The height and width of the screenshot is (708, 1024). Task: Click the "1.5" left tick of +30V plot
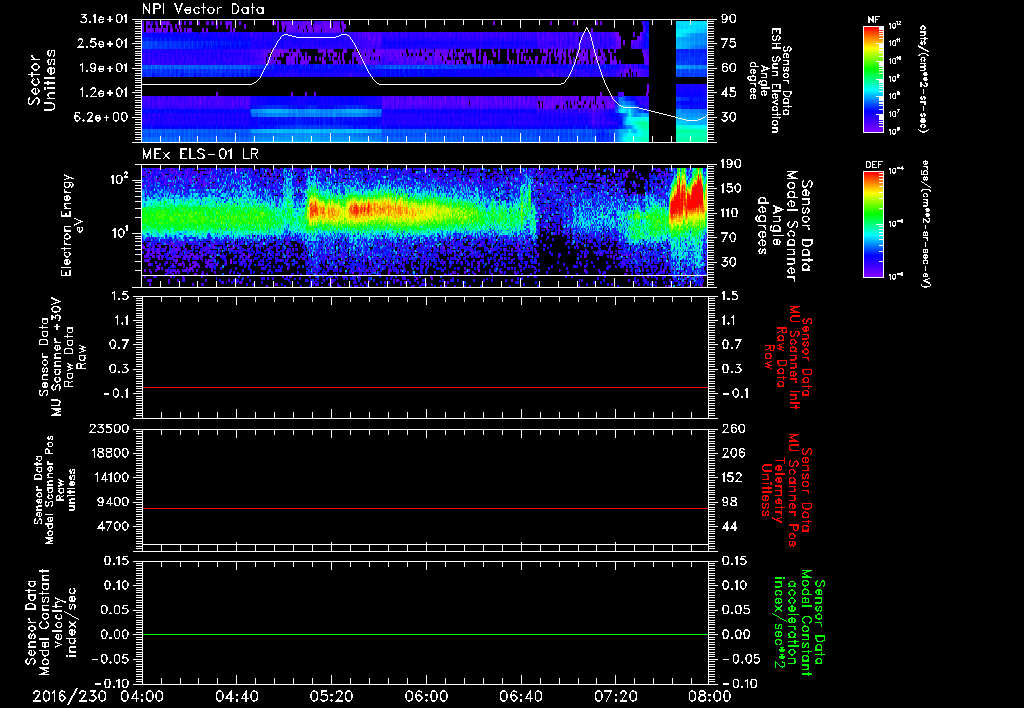[x=120, y=296]
